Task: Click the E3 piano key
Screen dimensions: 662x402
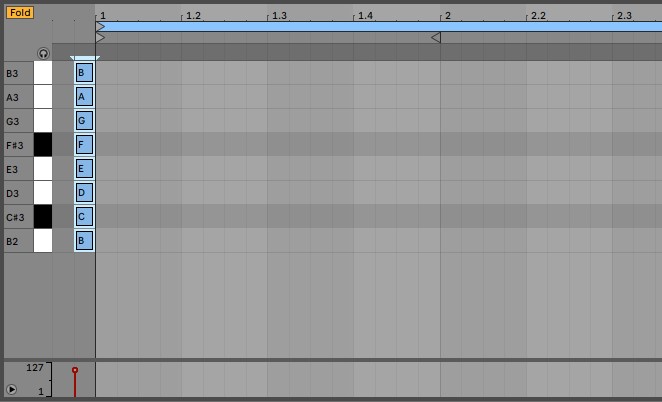Action: [x=43, y=169]
